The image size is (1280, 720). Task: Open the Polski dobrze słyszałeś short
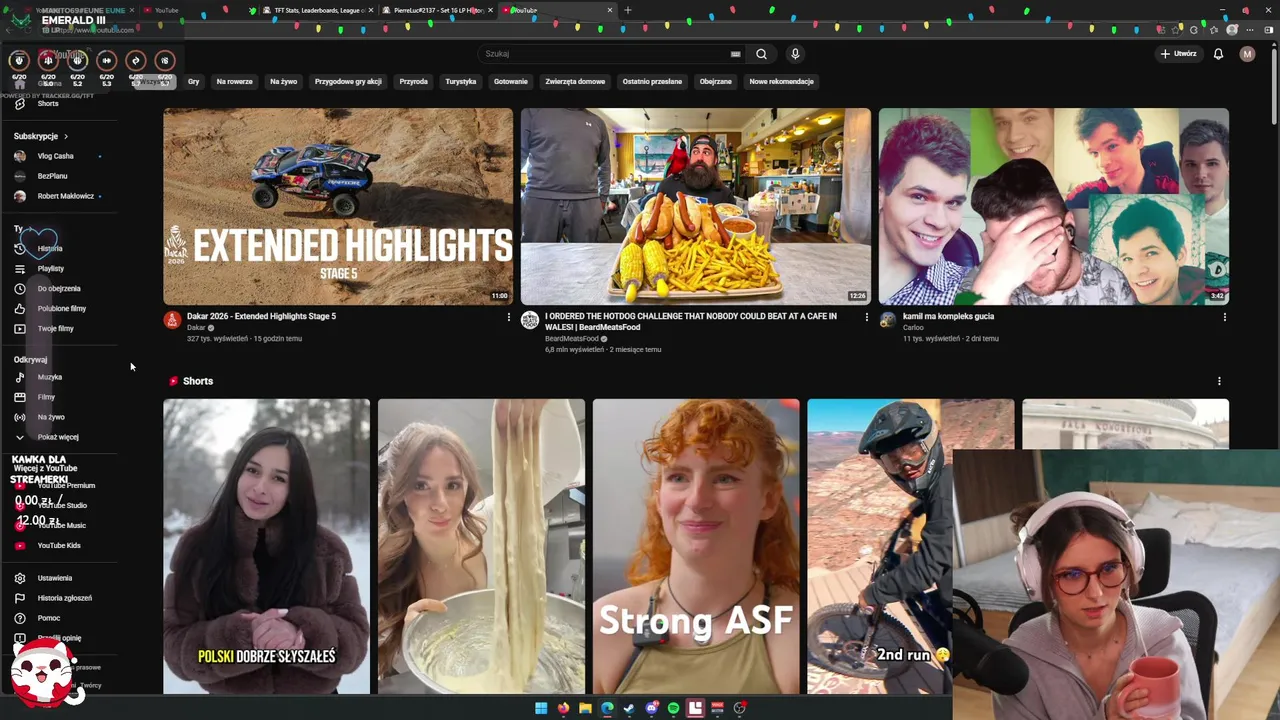point(267,546)
